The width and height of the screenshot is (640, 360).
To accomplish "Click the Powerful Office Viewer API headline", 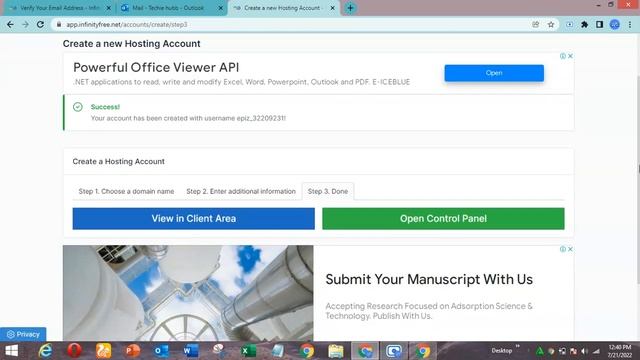I will tap(156, 67).
